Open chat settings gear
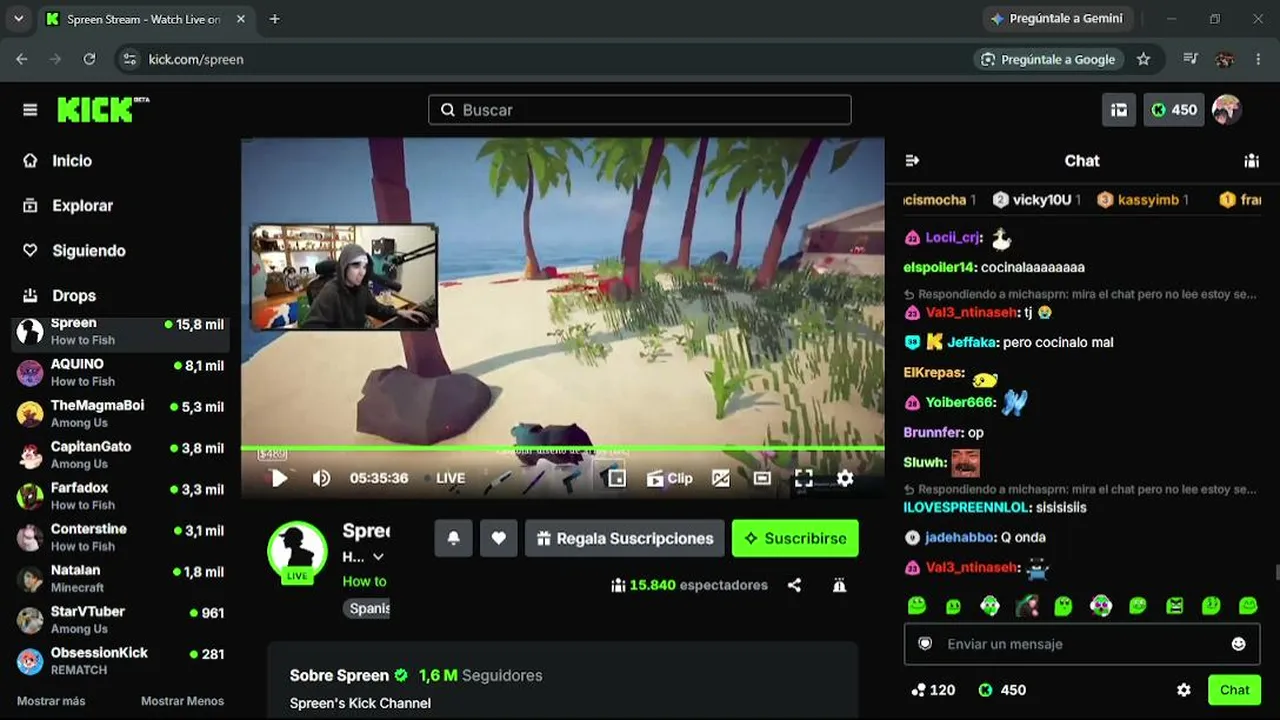The width and height of the screenshot is (1280, 720). tap(1184, 690)
